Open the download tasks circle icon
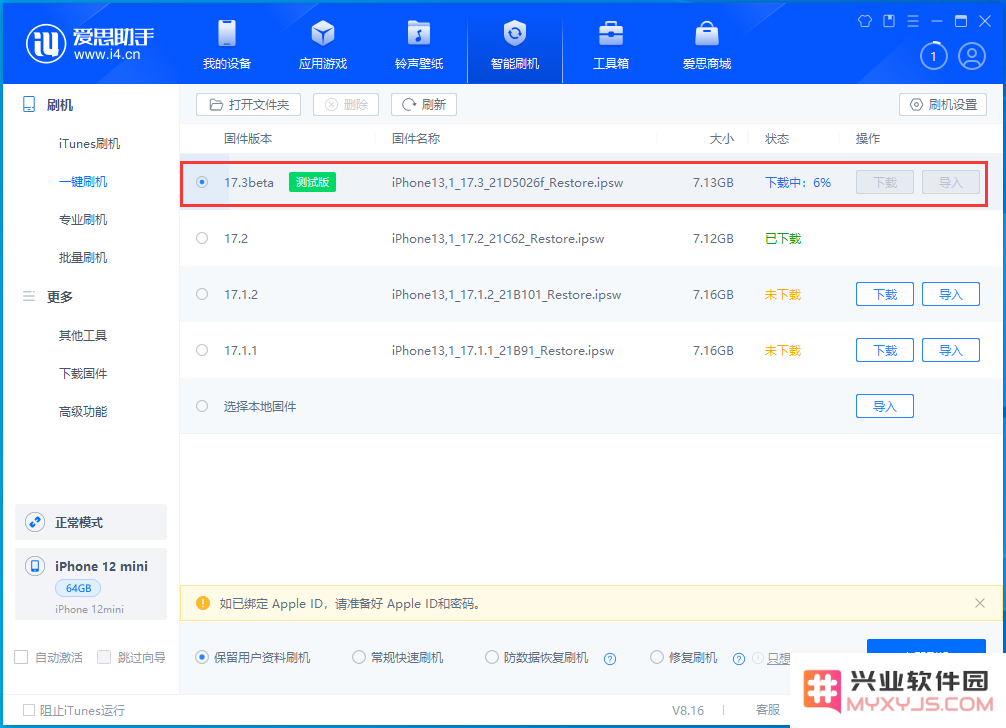 (934, 56)
